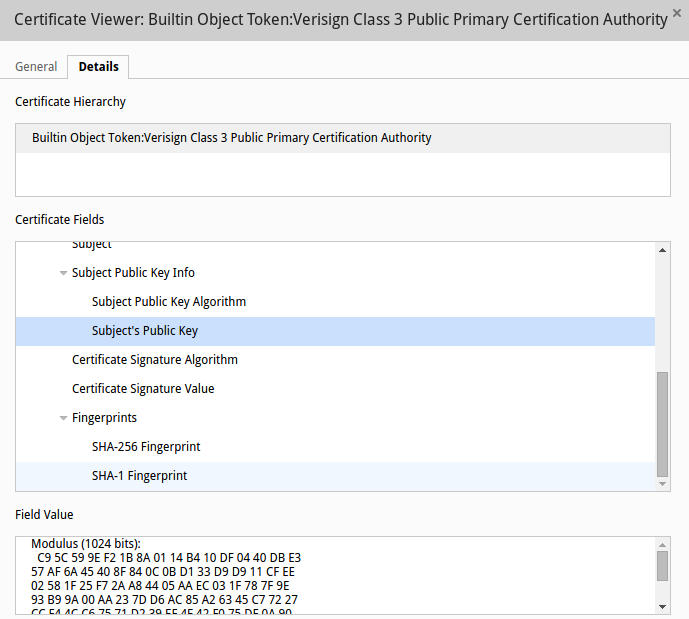Image resolution: width=689 pixels, height=619 pixels.
Task: Collapse the Subject Public Key Info node
Action: (x=63, y=273)
